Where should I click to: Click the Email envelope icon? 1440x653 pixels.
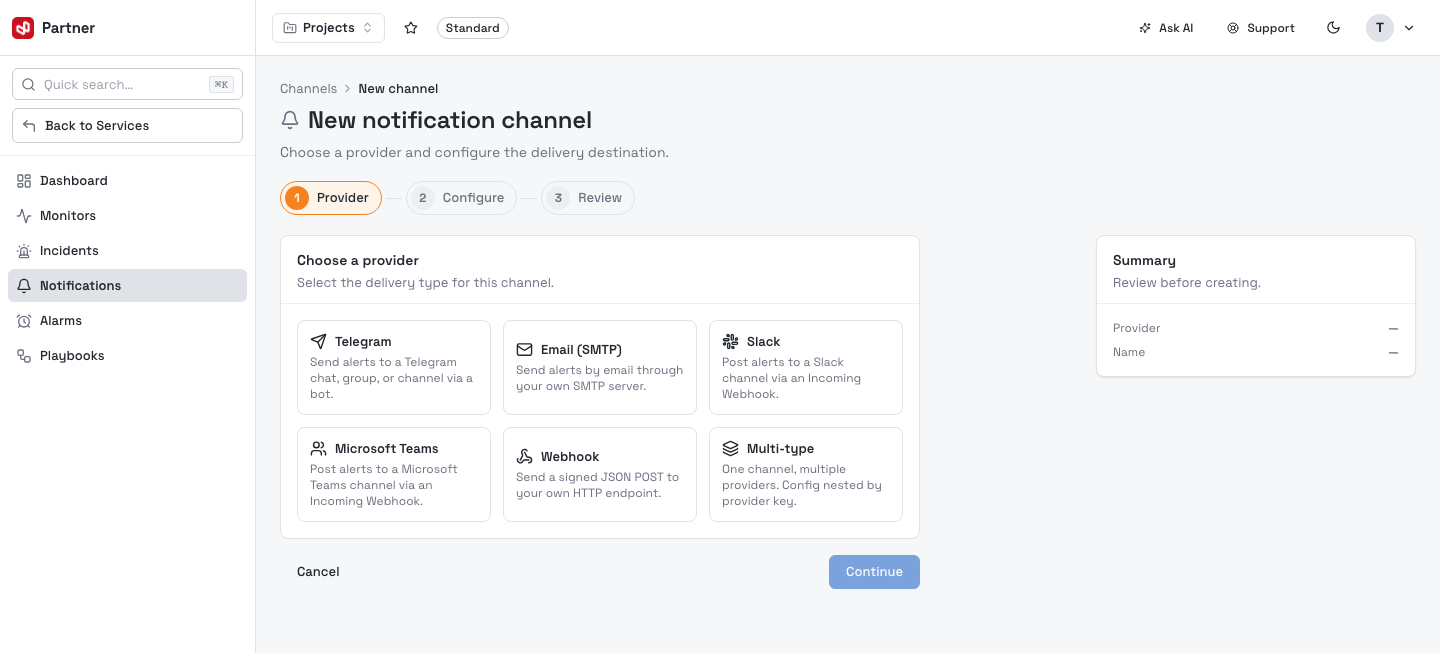[524, 350]
